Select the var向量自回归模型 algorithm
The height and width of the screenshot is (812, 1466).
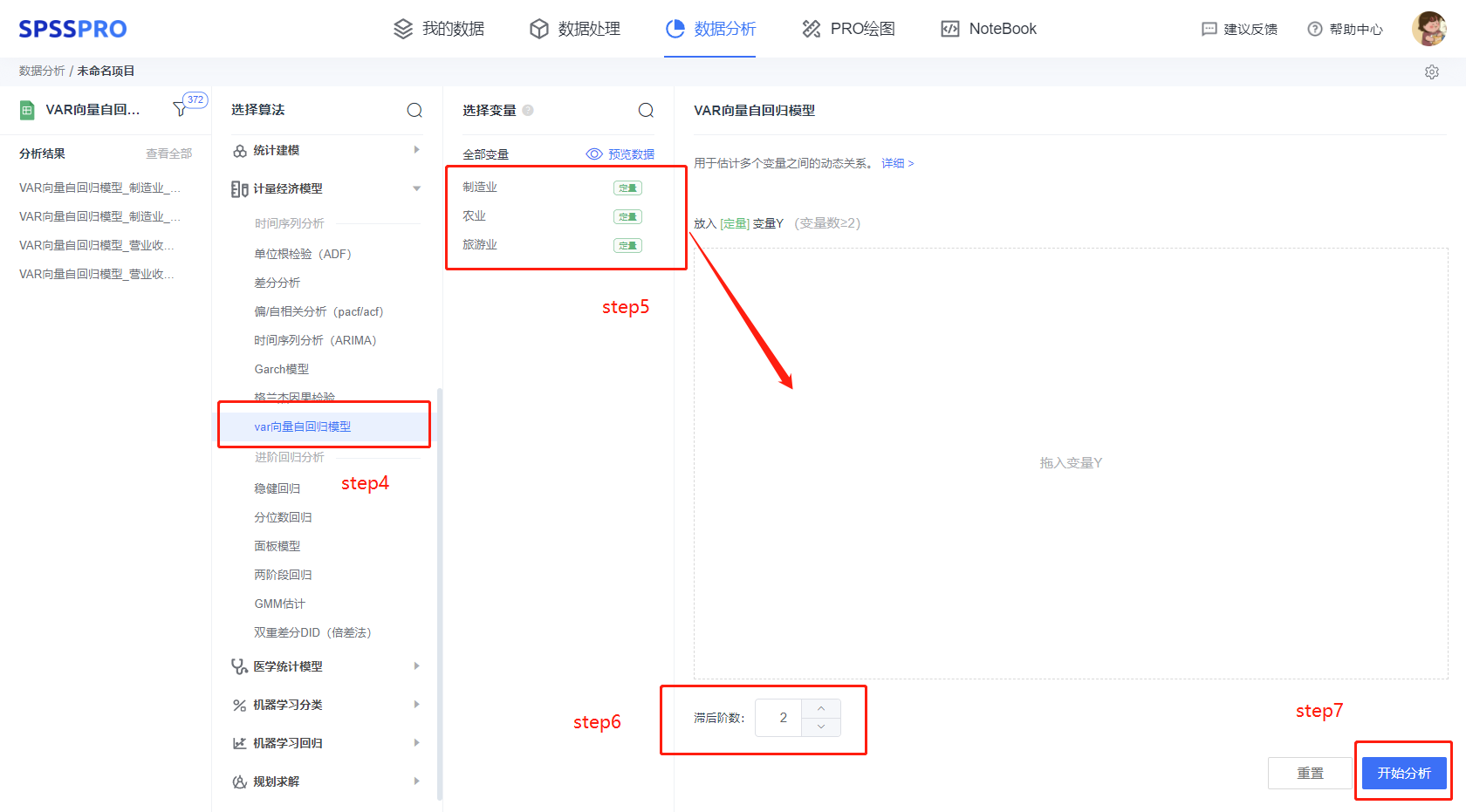tap(302, 426)
